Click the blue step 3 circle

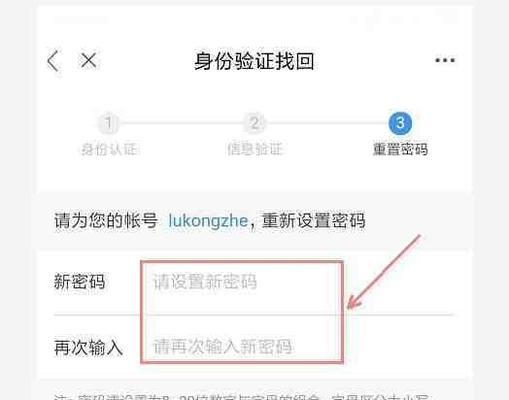click(400, 123)
